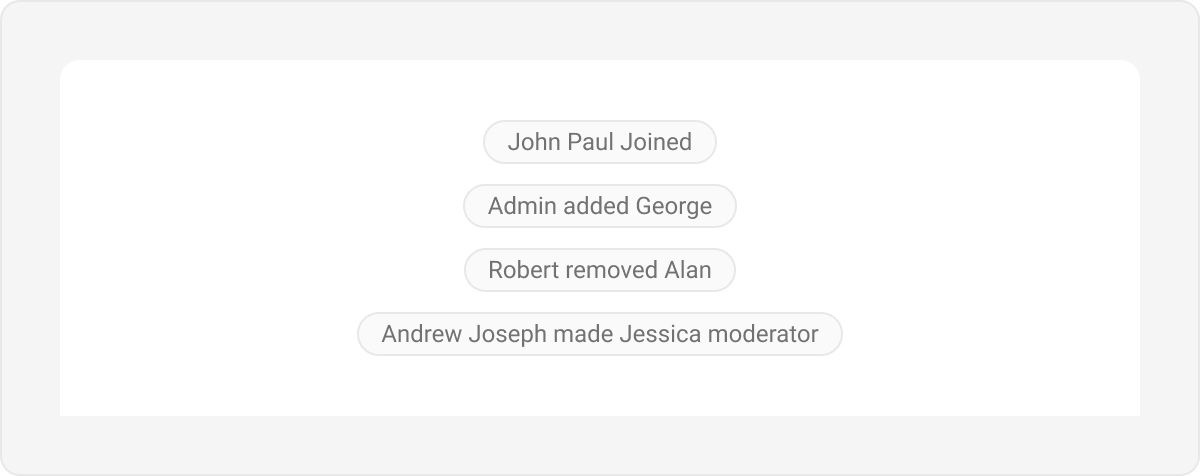Select the name Andrew Joseph in moderator notice
Image resolution: width=1200 pixels, height=476 pixels.
tap(464, 335)
